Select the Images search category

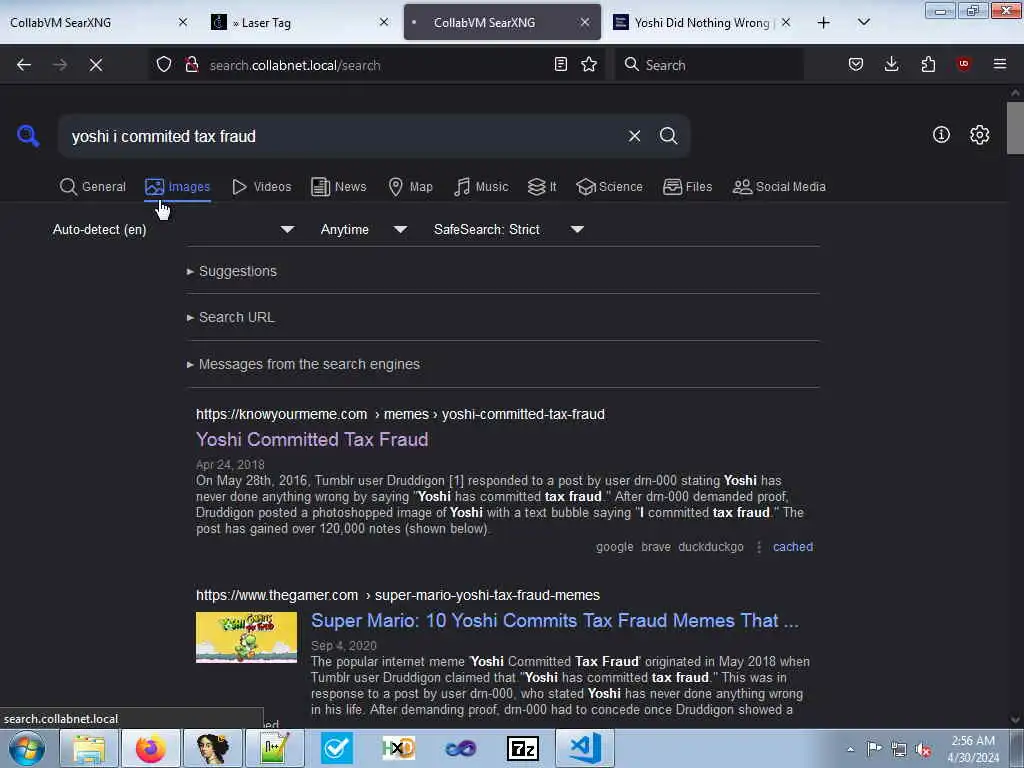(178, 187)
